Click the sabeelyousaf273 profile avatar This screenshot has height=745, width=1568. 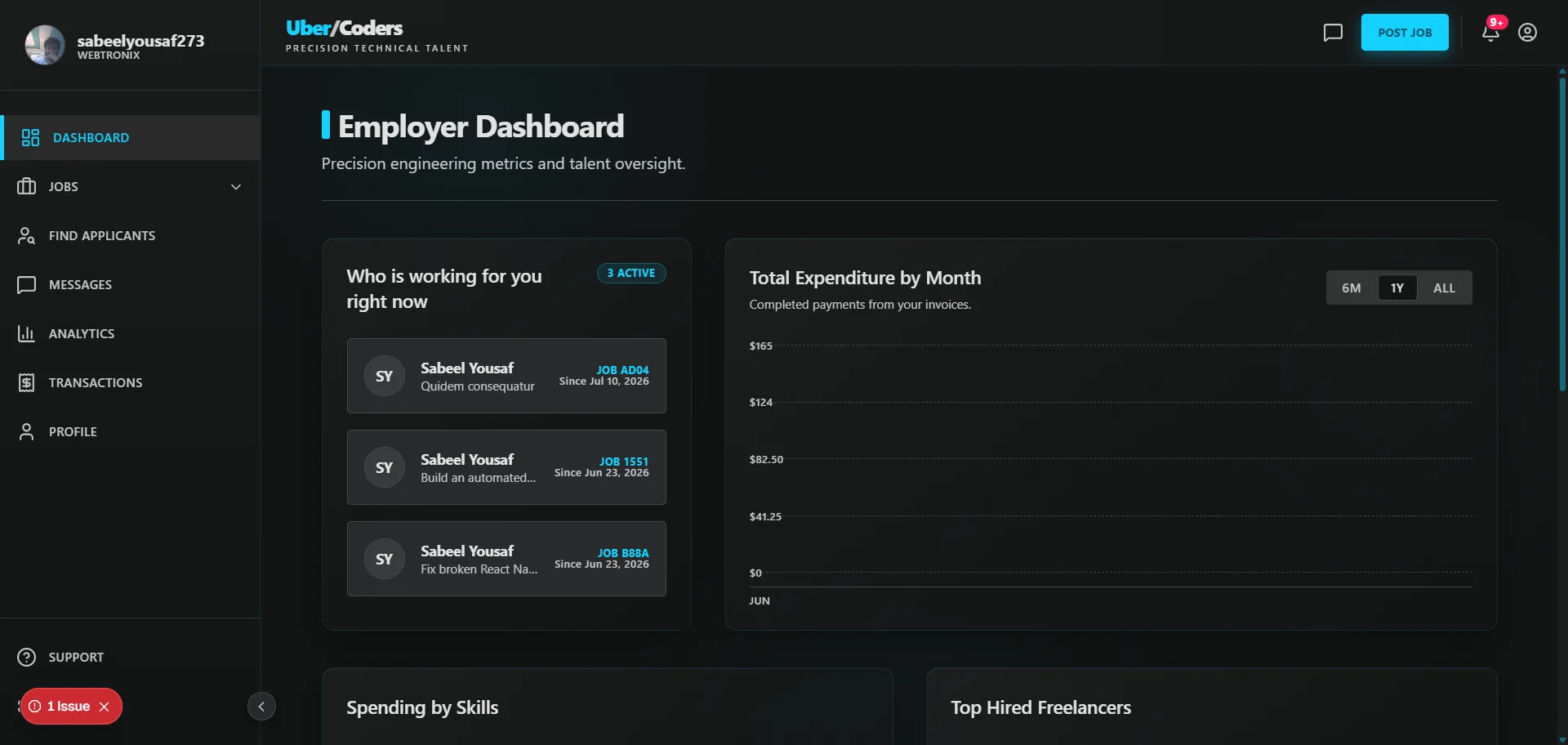point(45,45)
